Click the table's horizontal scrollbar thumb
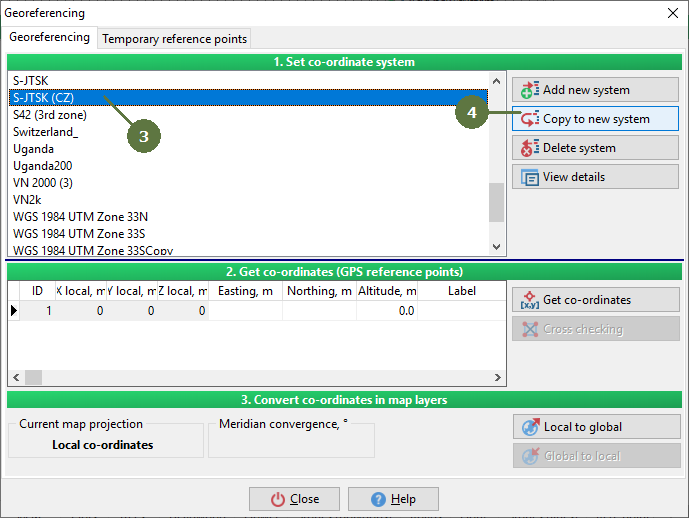 coord(33,377)
